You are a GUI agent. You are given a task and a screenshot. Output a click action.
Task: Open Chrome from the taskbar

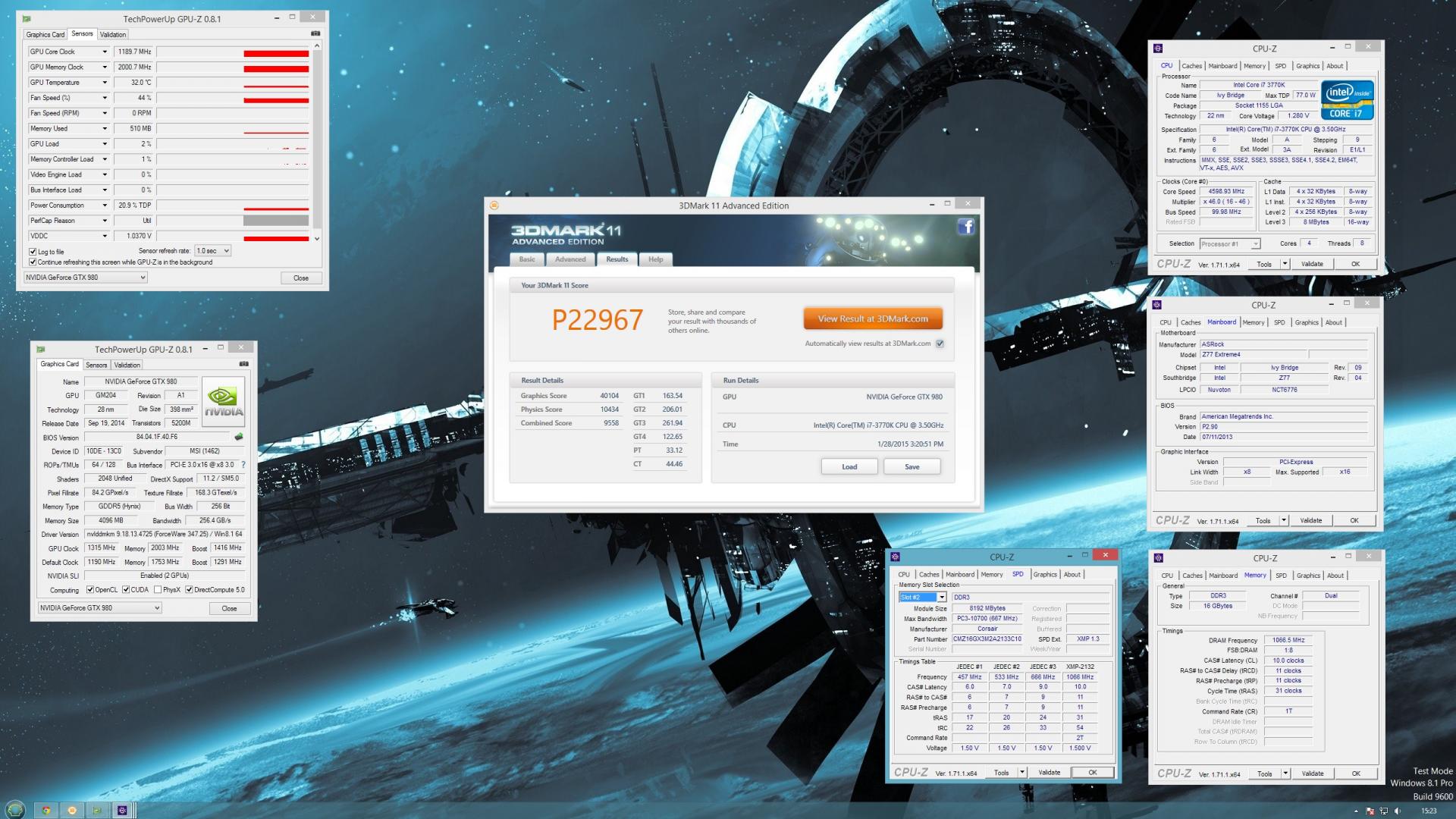46,810
